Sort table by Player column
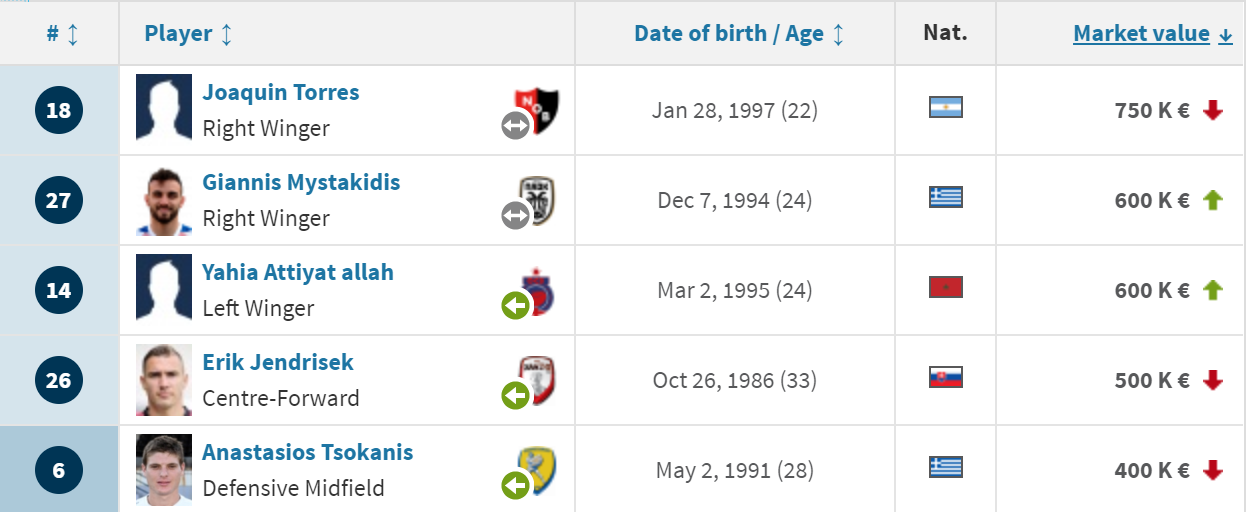 tap(188, 34)
